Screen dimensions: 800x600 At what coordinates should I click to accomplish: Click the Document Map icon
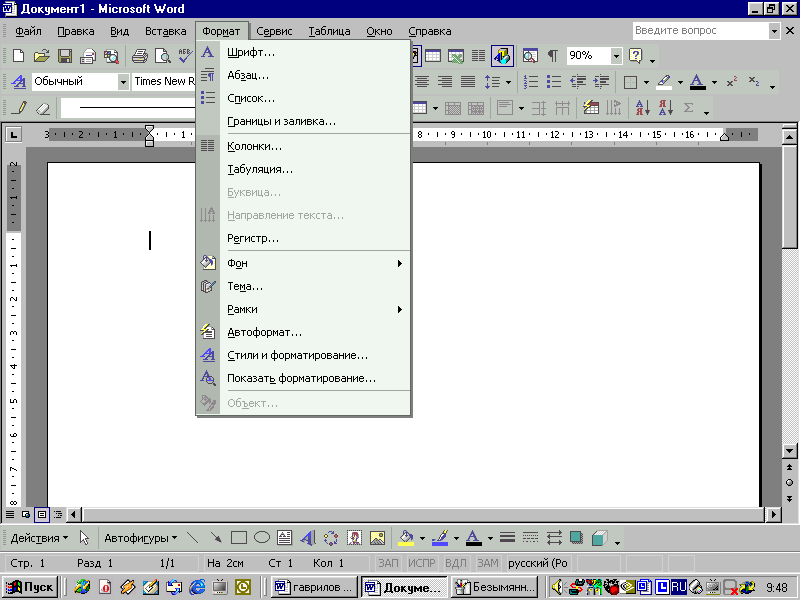[x=530, y=56]
